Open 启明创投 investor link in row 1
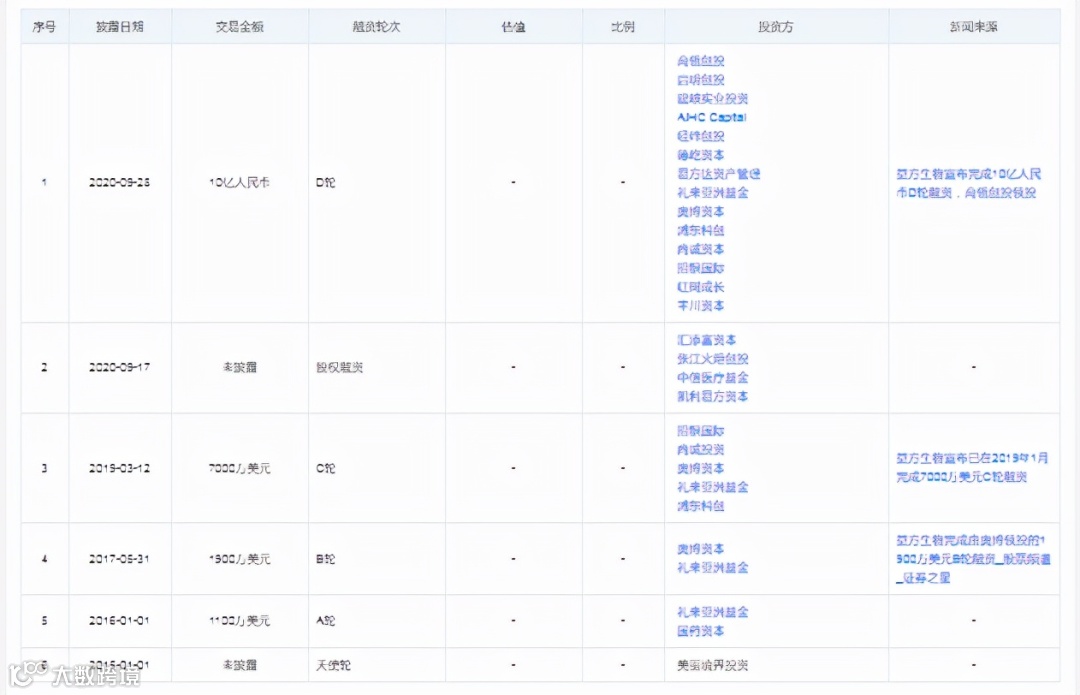Screen dimensions: 1080x695 point(700,80)
